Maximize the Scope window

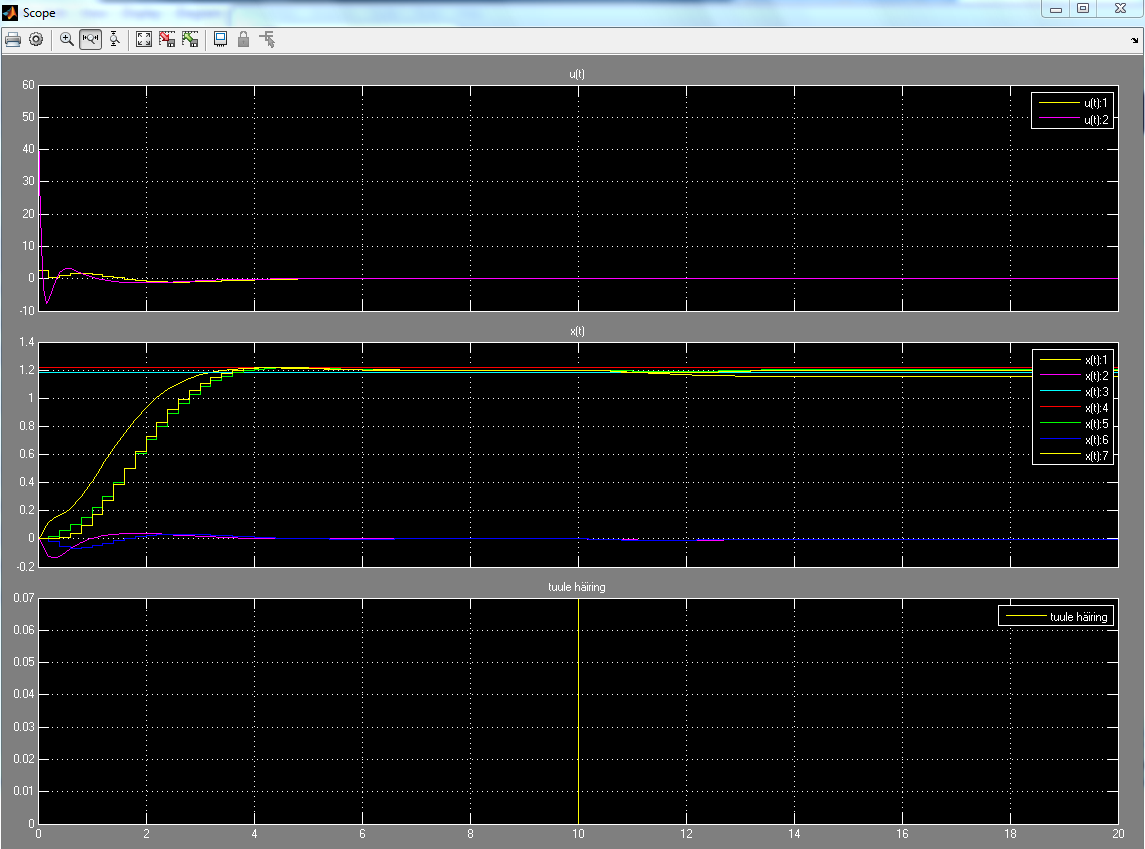pos(1084,9)
